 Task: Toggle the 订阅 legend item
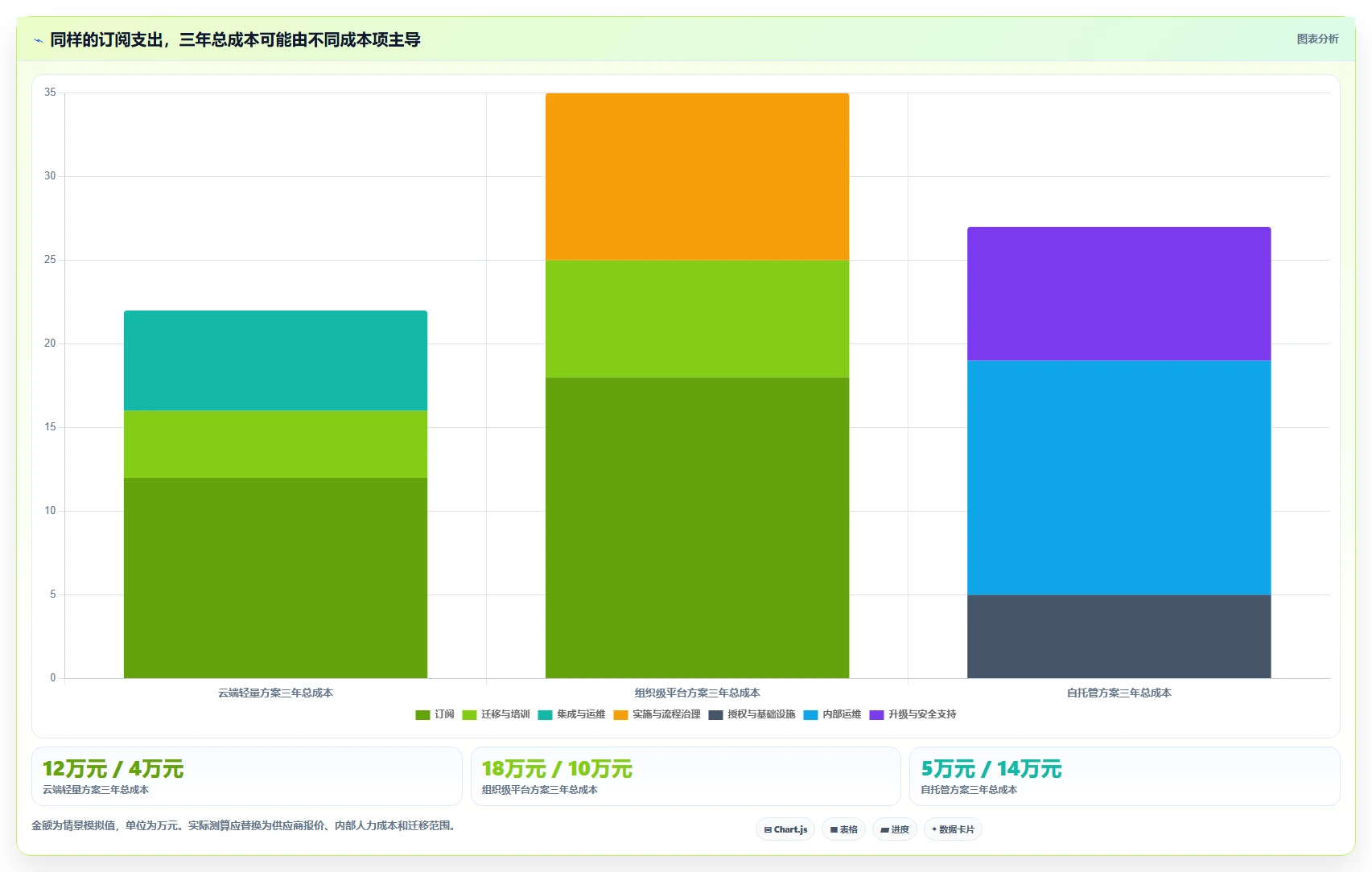[435, 714]
